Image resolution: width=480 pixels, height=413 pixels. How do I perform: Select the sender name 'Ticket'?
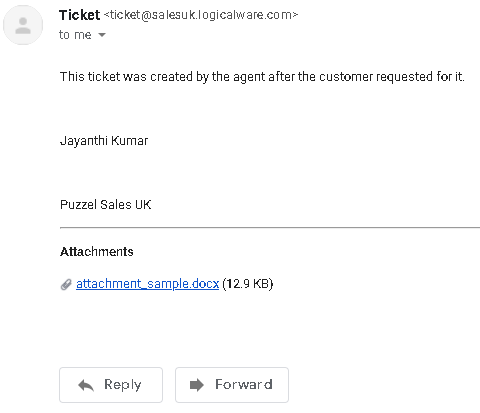(x=79, y=15)
